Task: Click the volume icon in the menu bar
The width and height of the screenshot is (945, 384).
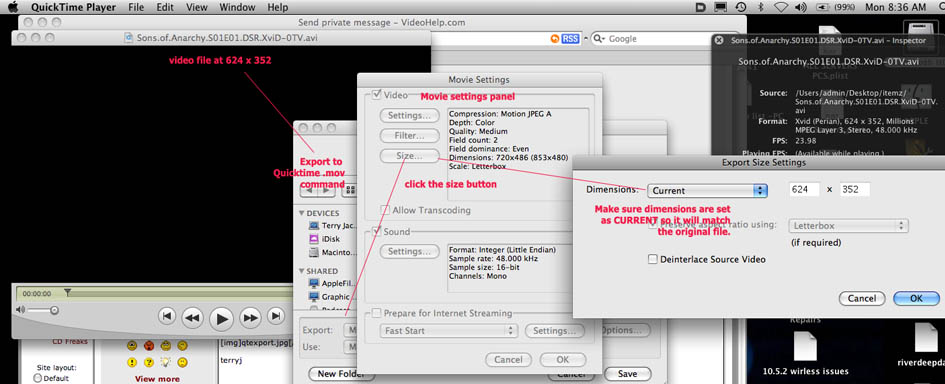Action: [800, 7]
